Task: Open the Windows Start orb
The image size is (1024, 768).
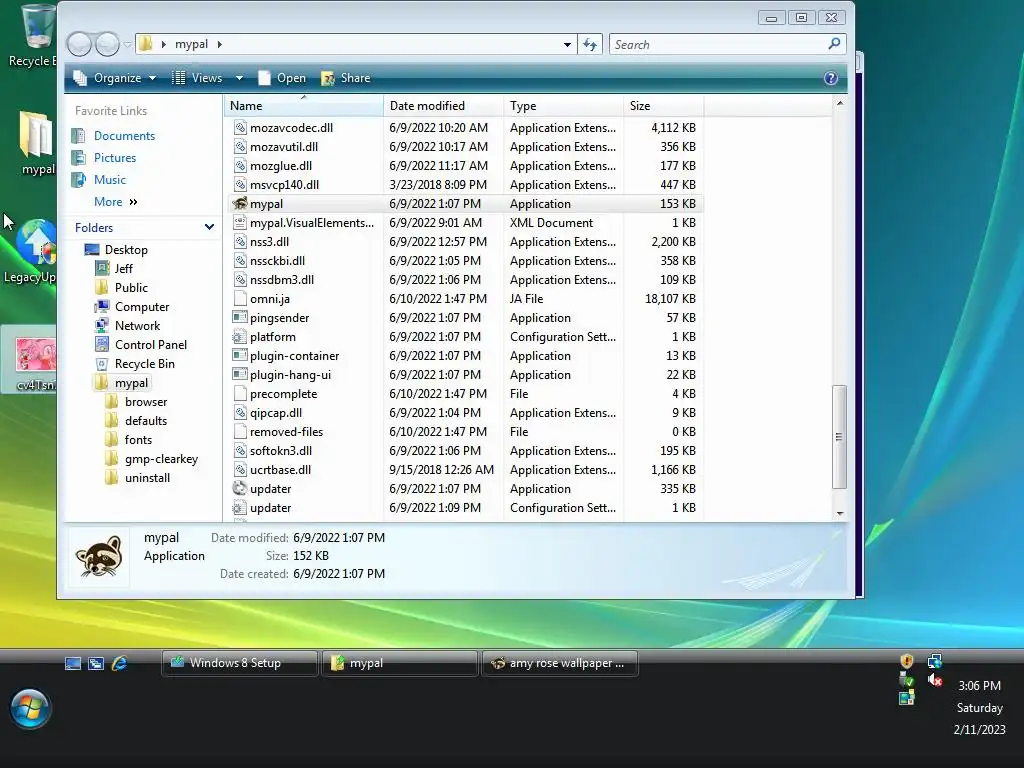Action: point(30,709)
